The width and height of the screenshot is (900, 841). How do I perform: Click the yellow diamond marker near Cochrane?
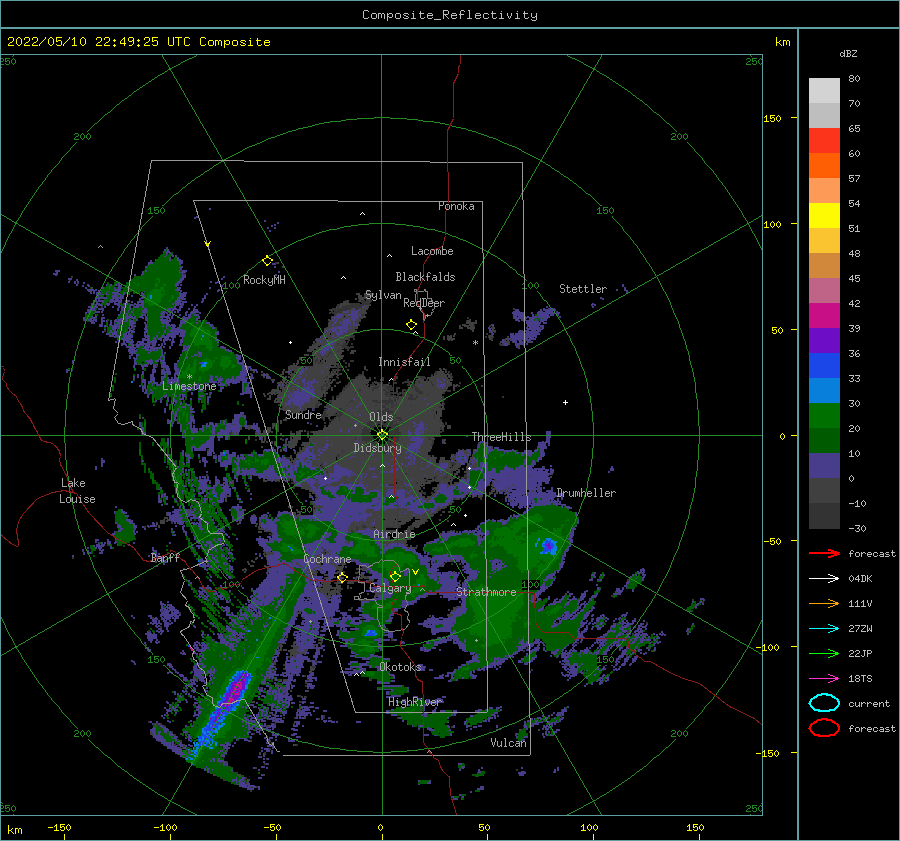pos(342,578)
